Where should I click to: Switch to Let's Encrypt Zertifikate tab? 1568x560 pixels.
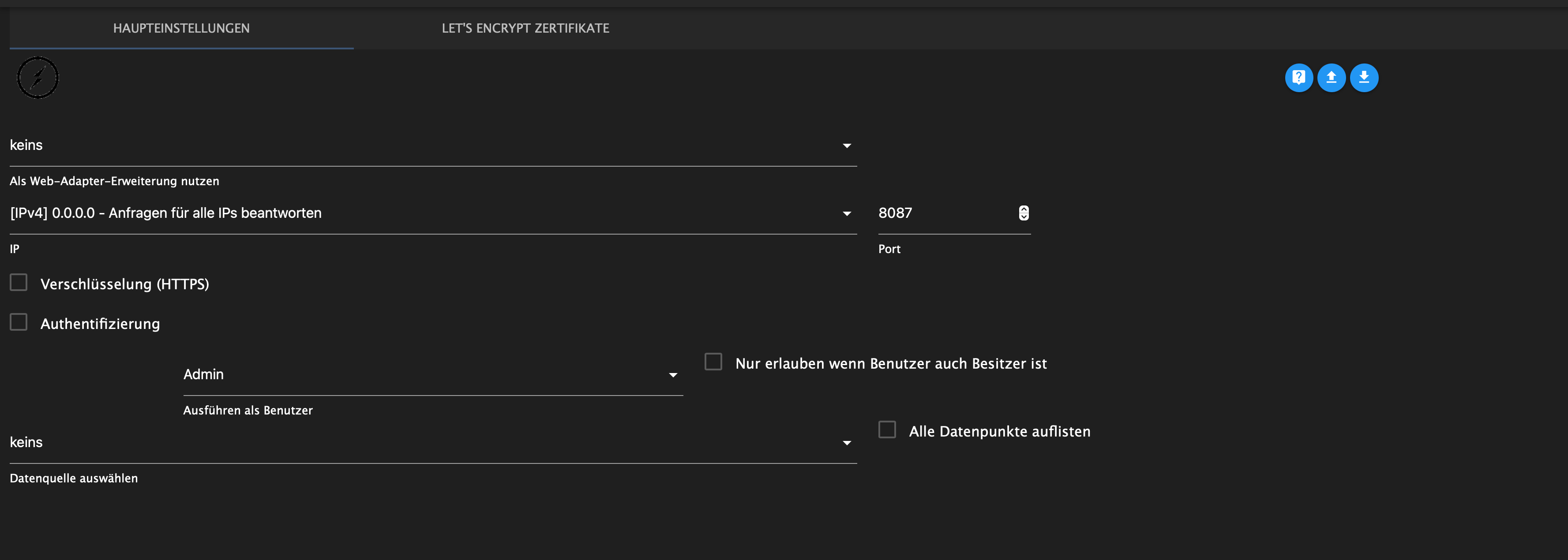tap(525, 28)
